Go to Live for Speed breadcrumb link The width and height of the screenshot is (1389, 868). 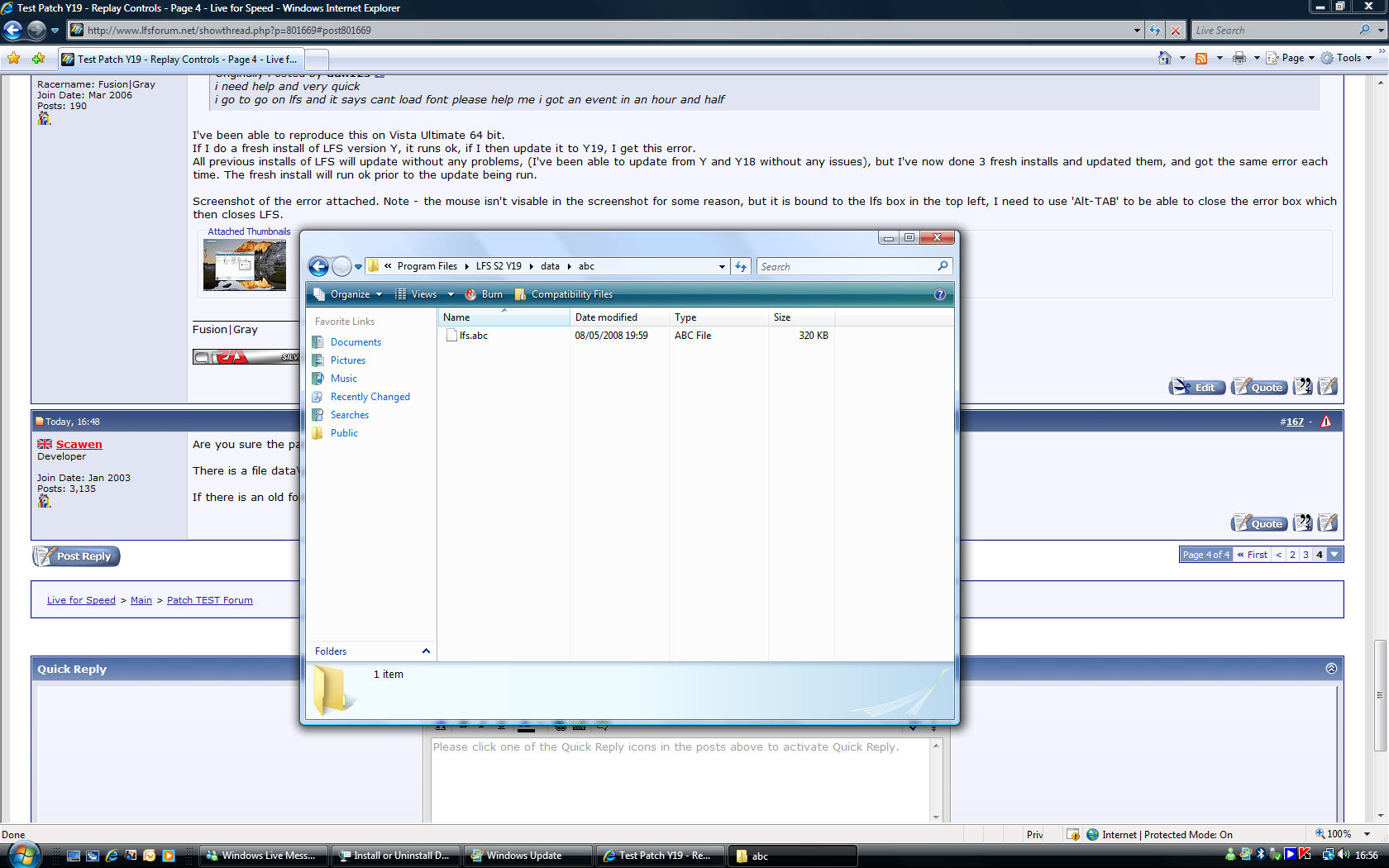(x=81, y=600)
